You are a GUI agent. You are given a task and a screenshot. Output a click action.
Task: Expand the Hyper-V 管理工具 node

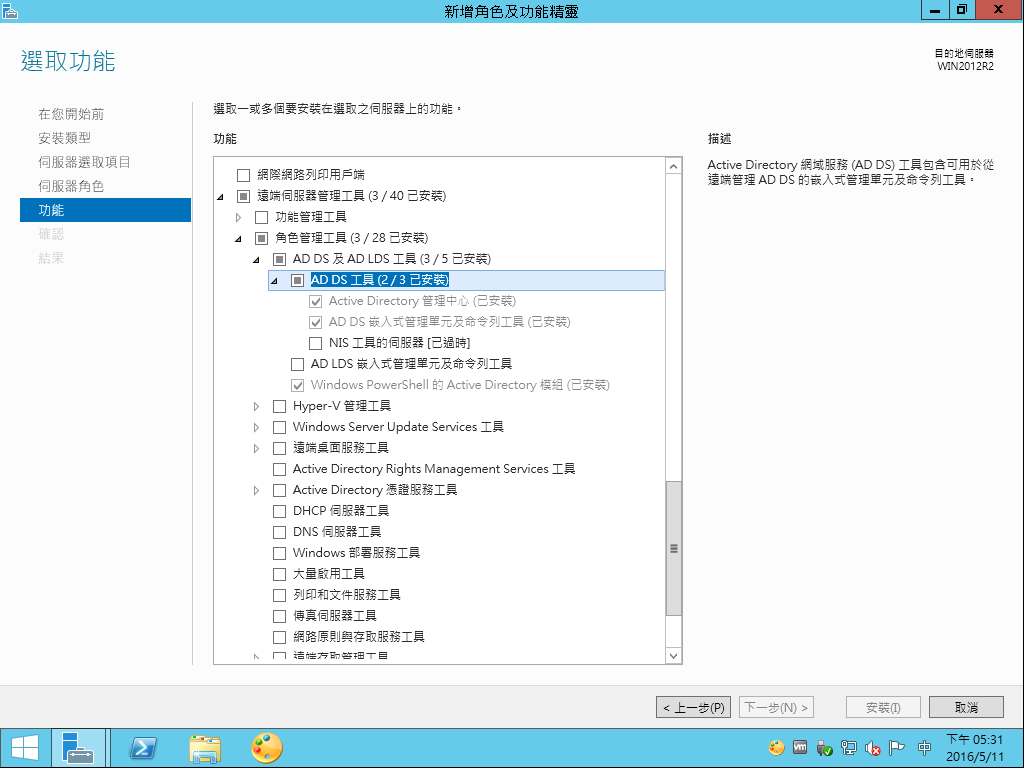(x=256, y=406)
